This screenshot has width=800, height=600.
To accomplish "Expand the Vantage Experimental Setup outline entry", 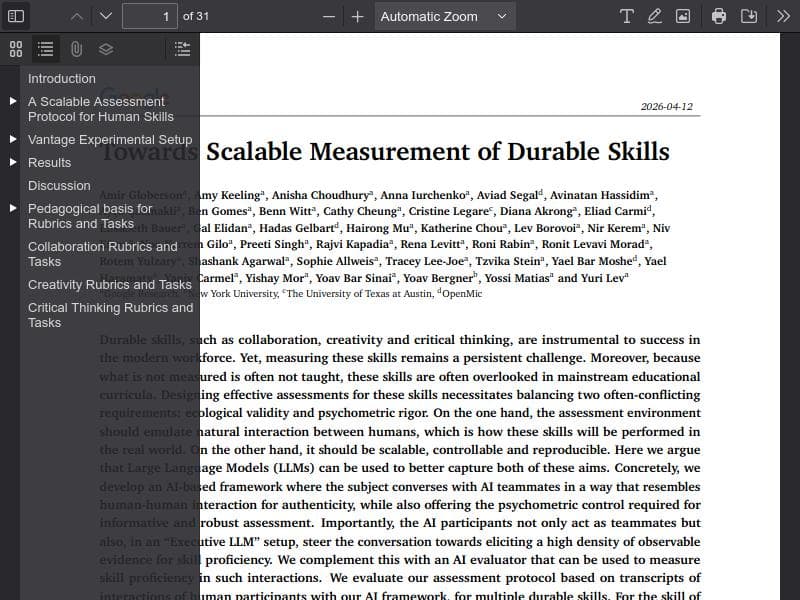I will (13, 139).
